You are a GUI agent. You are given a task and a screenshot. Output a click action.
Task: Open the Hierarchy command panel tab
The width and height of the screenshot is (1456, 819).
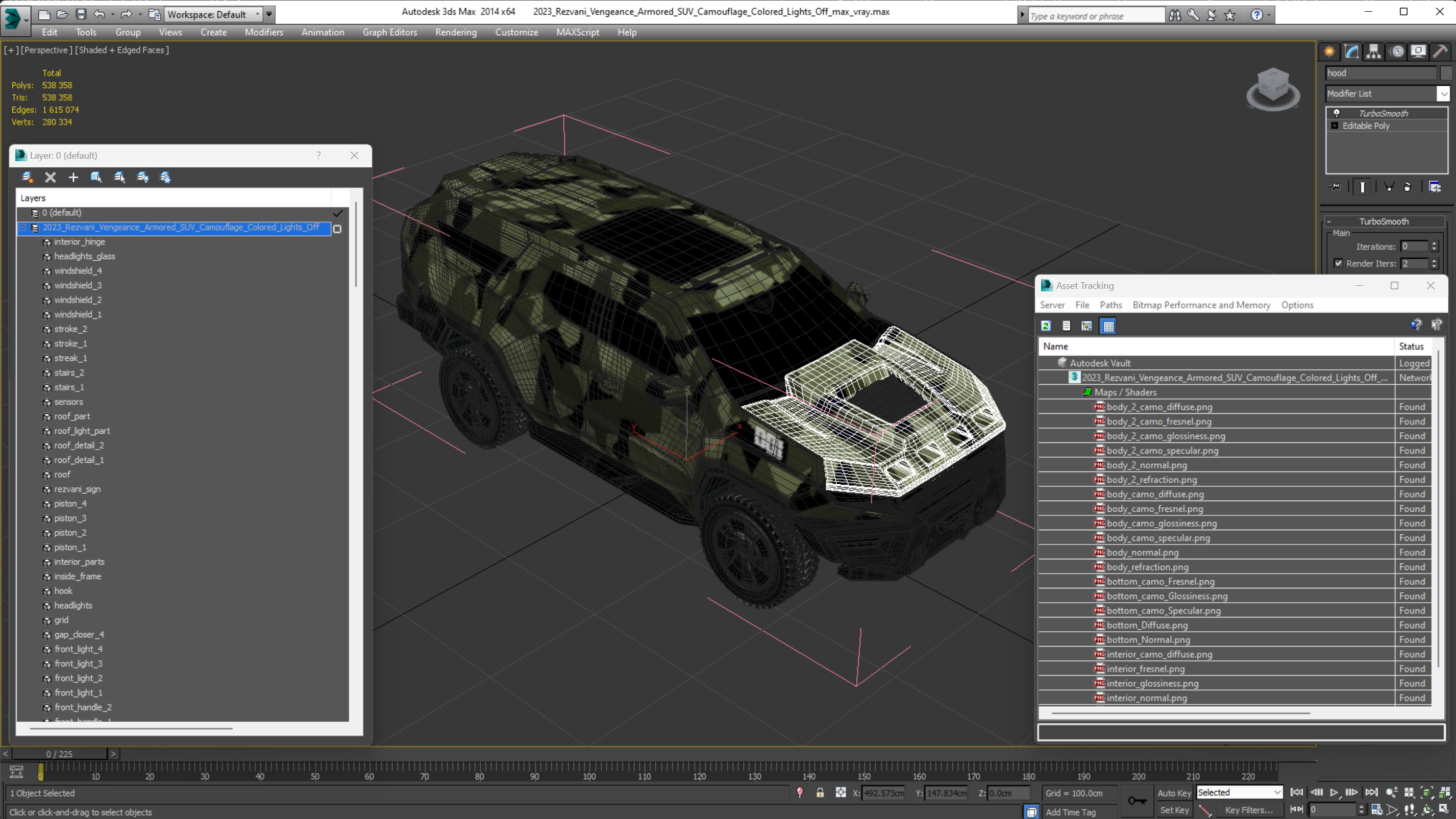click(1373, 52)
